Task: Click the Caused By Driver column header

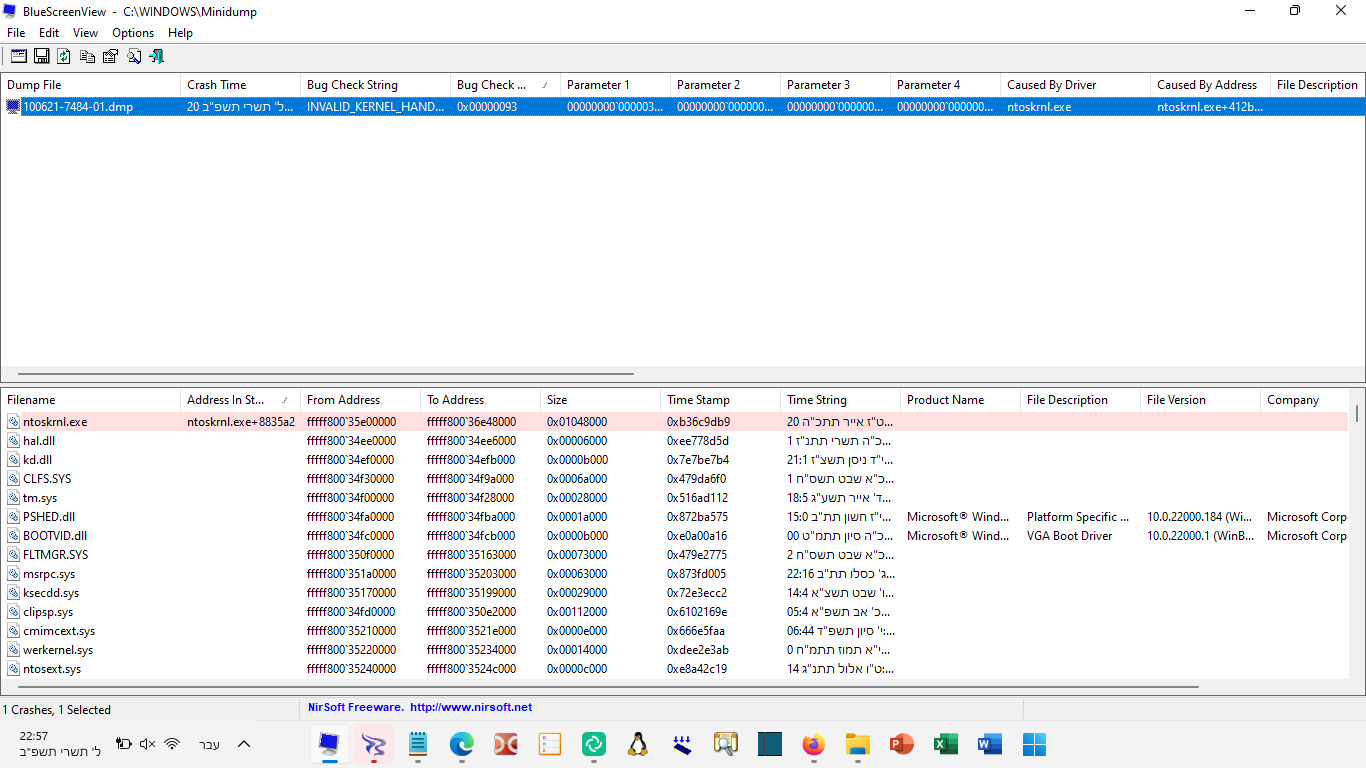Action: pos(1075,85)
